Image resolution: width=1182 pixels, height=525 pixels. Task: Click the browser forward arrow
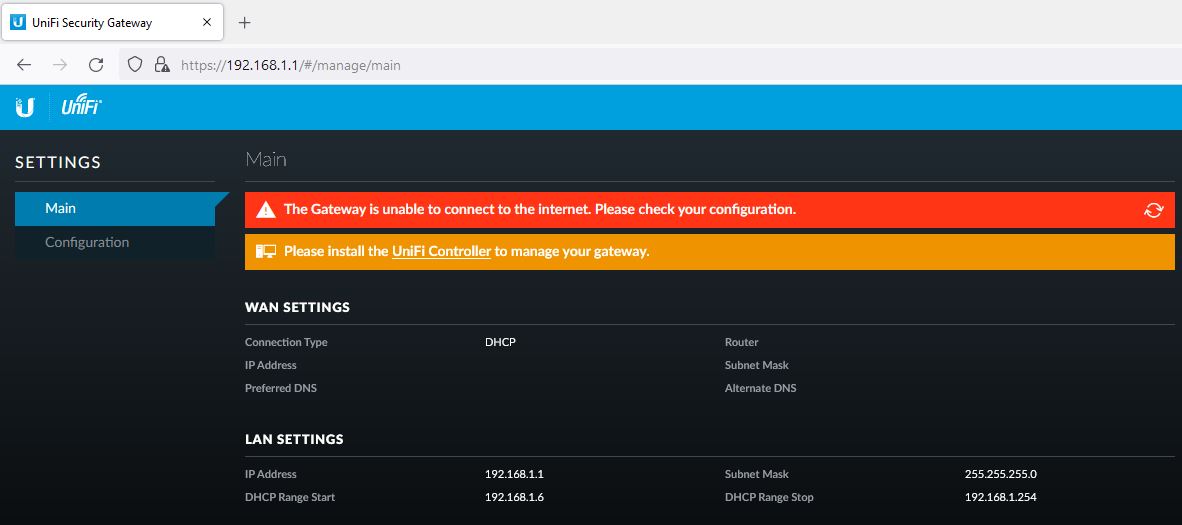click(x=60, y=65)
